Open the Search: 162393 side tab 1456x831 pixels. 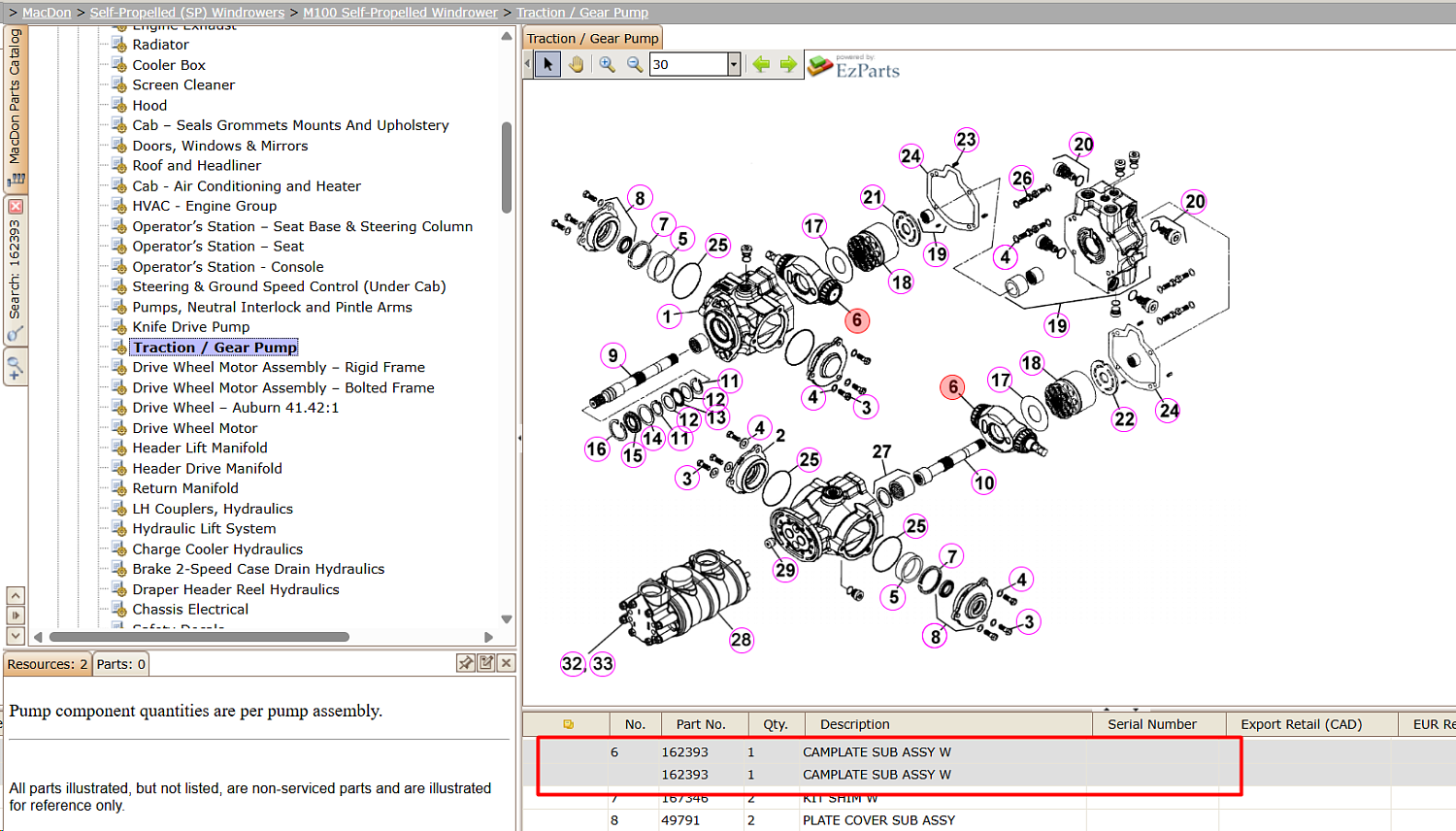16,270
